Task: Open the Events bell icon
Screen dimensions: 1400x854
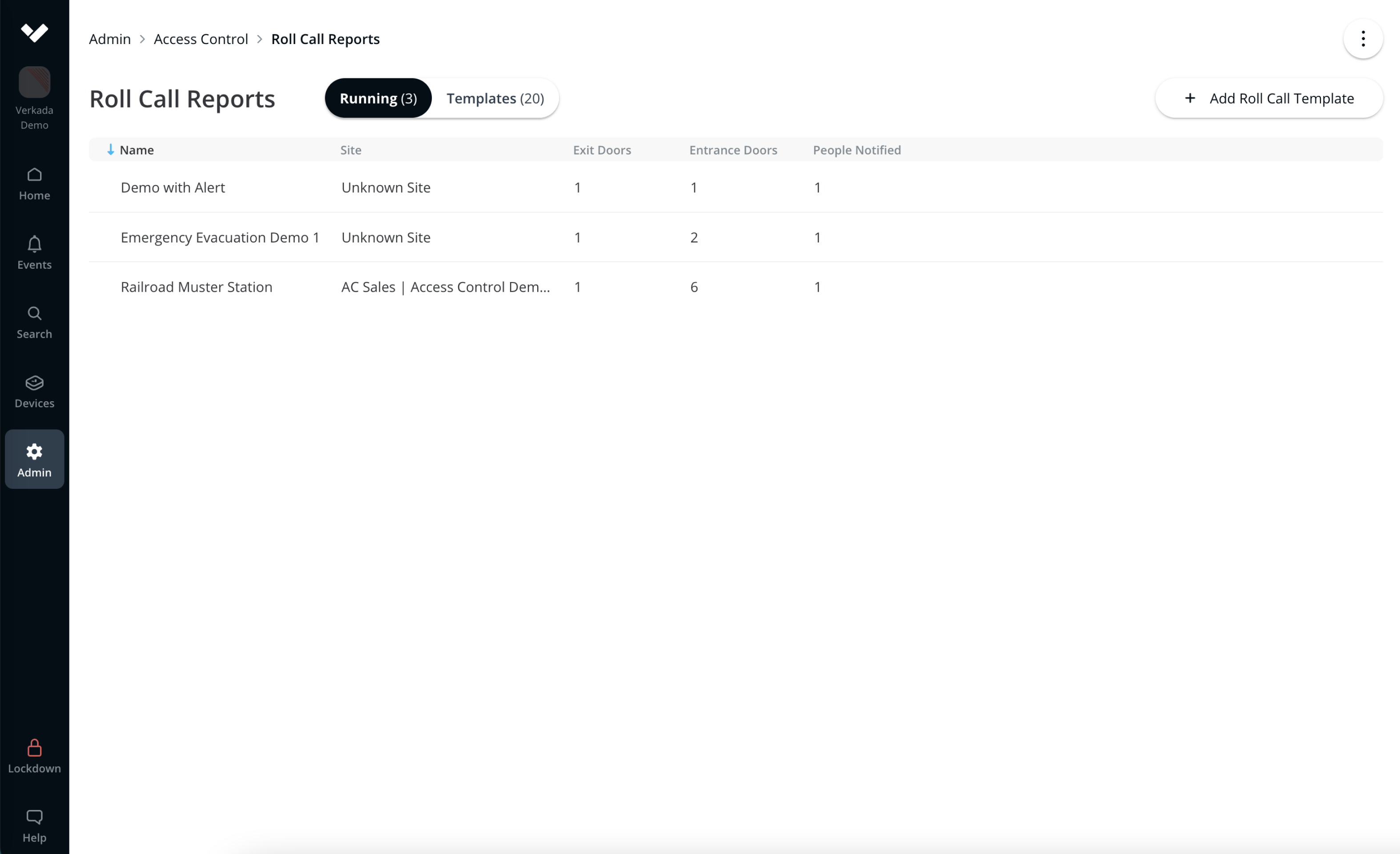Action: coord(34,244)
